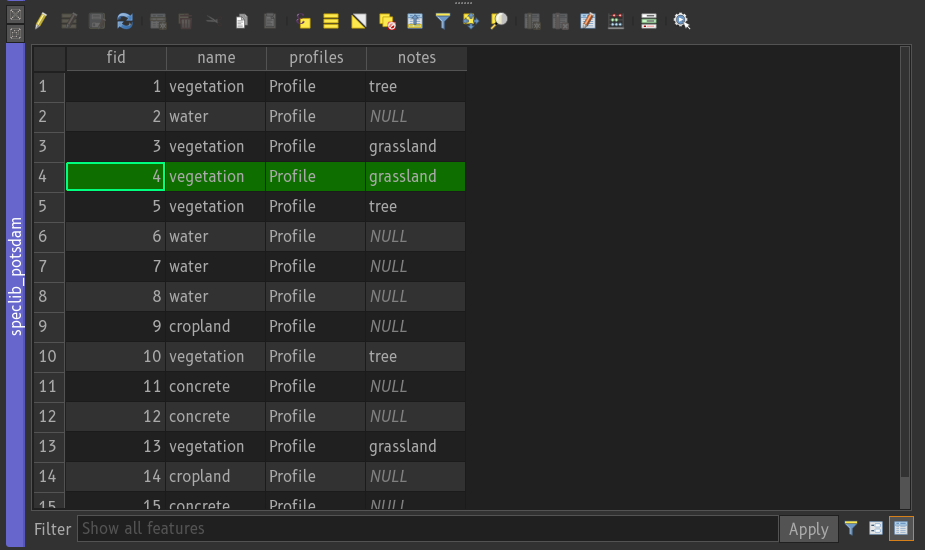Zoom map to selected rows magnifier icon
The image size is (925, 550).
[498, 21]
